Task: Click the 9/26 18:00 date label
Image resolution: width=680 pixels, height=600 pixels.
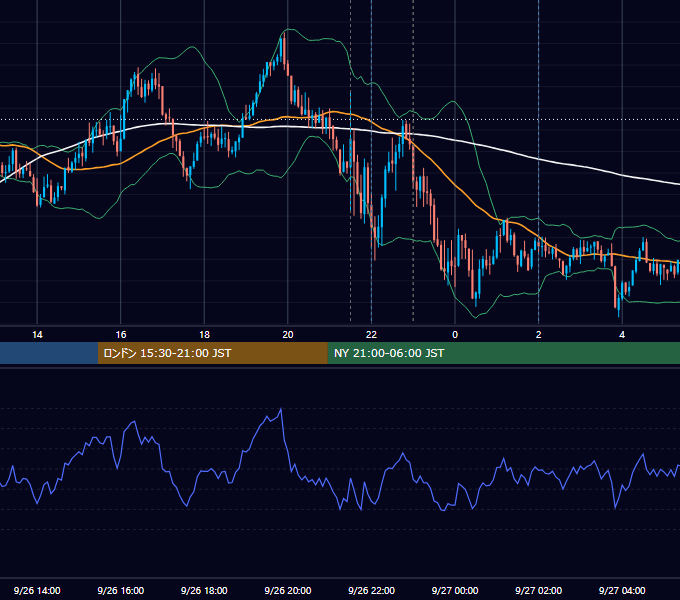Action: 204,590
